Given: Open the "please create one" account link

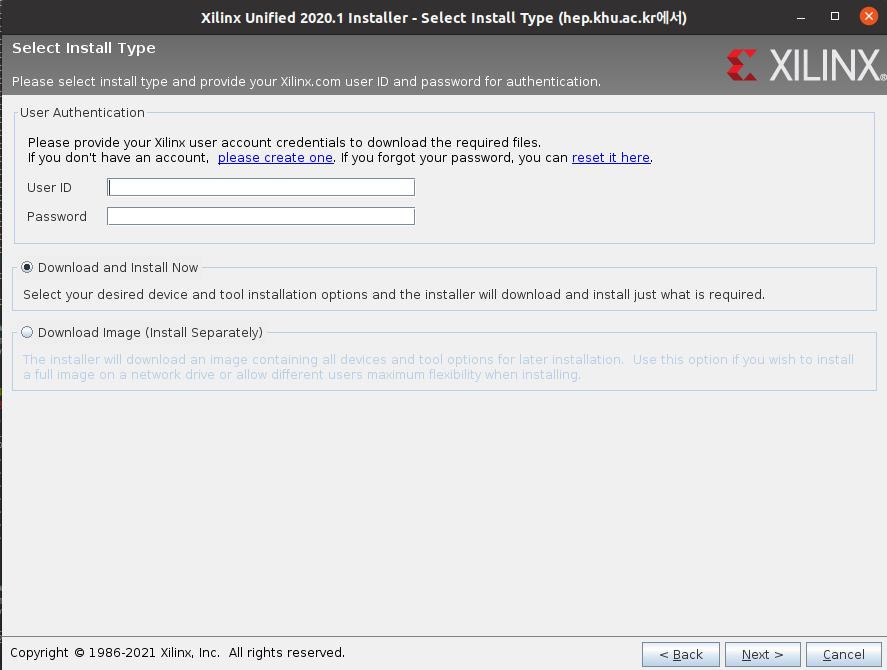Looking at the screenshot, I should pos(275,158).
